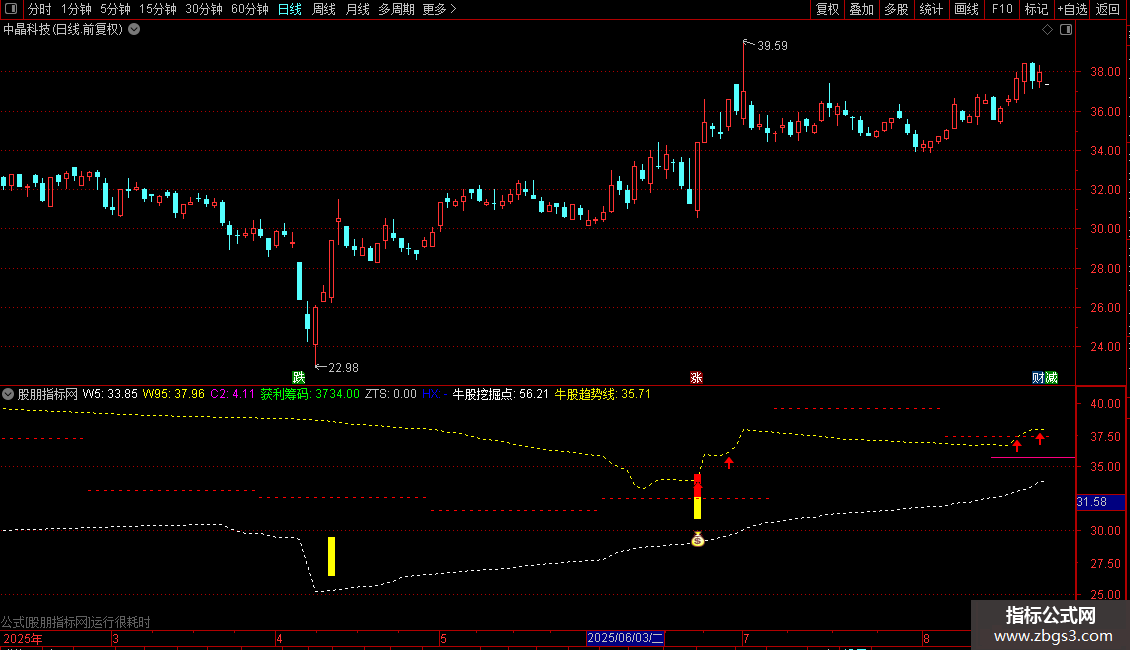
Task: Switch to the 60分钟 period
Action: pos(250,9)
